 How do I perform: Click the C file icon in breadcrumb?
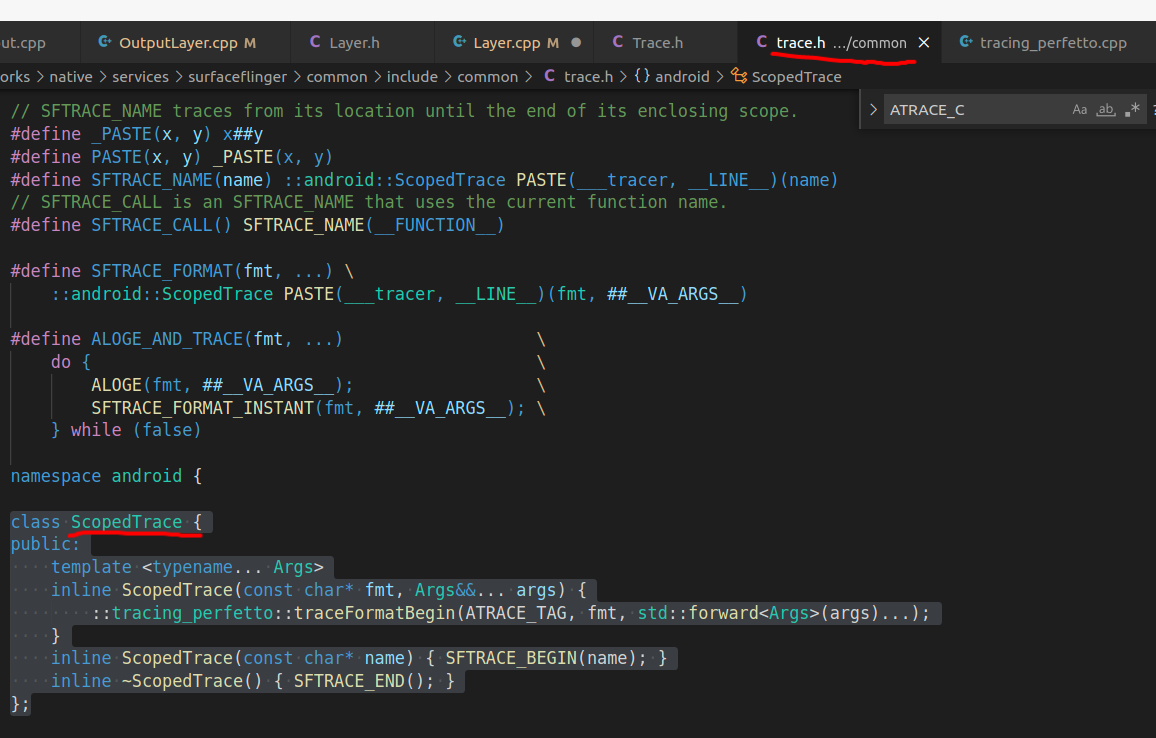549,76
